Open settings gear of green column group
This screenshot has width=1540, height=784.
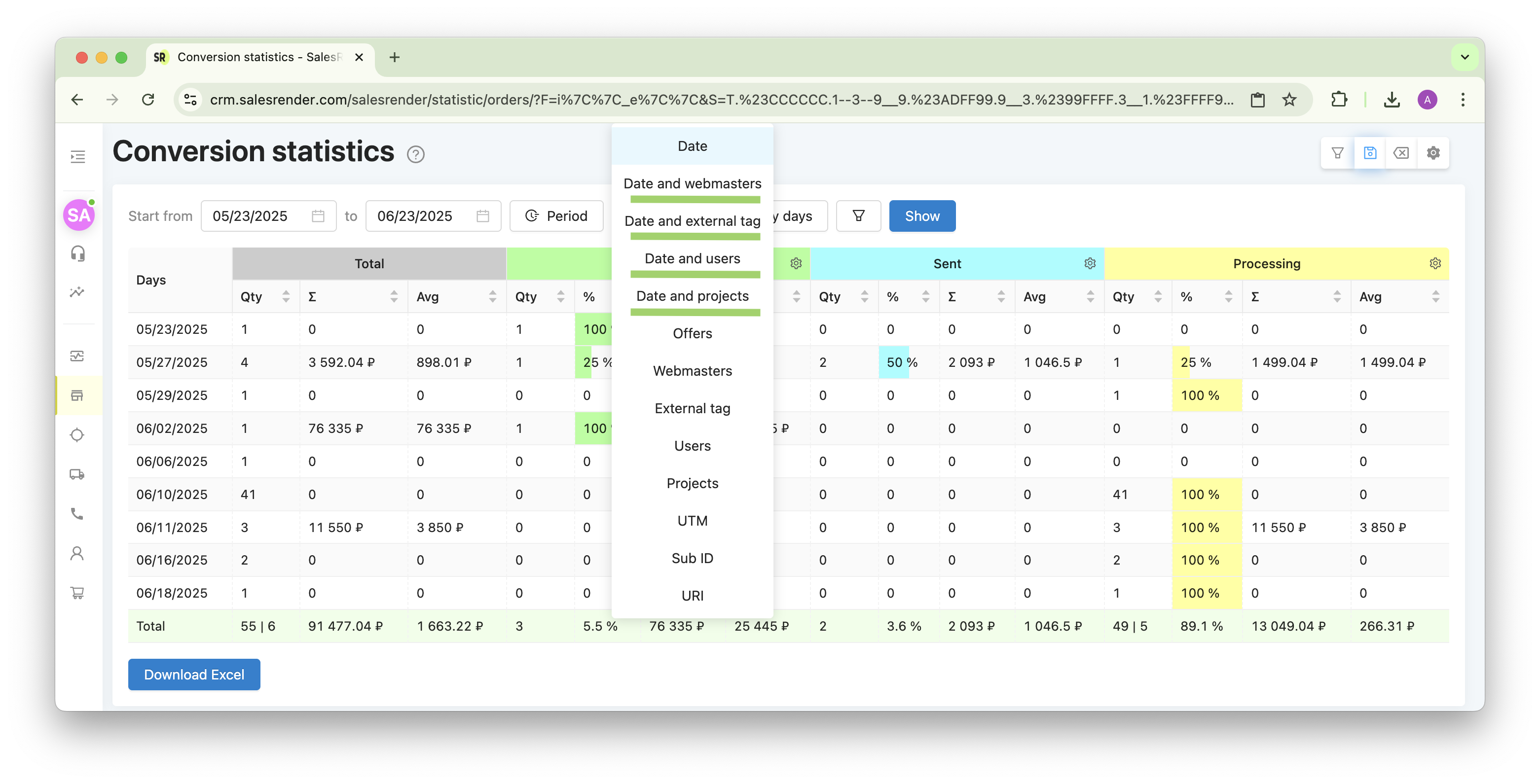pos(796,263)
